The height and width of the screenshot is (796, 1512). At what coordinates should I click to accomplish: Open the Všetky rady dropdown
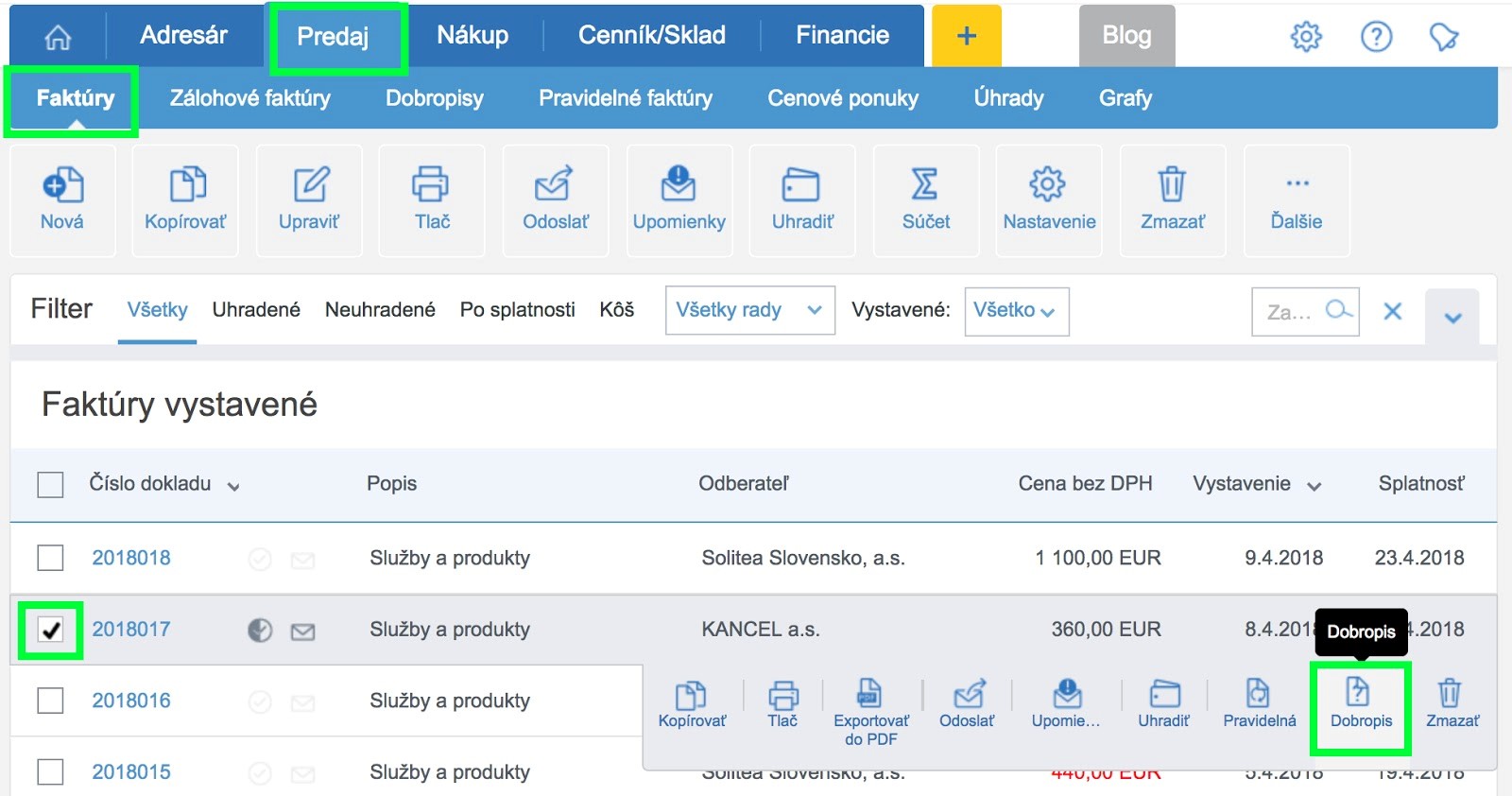click(749, 310)
